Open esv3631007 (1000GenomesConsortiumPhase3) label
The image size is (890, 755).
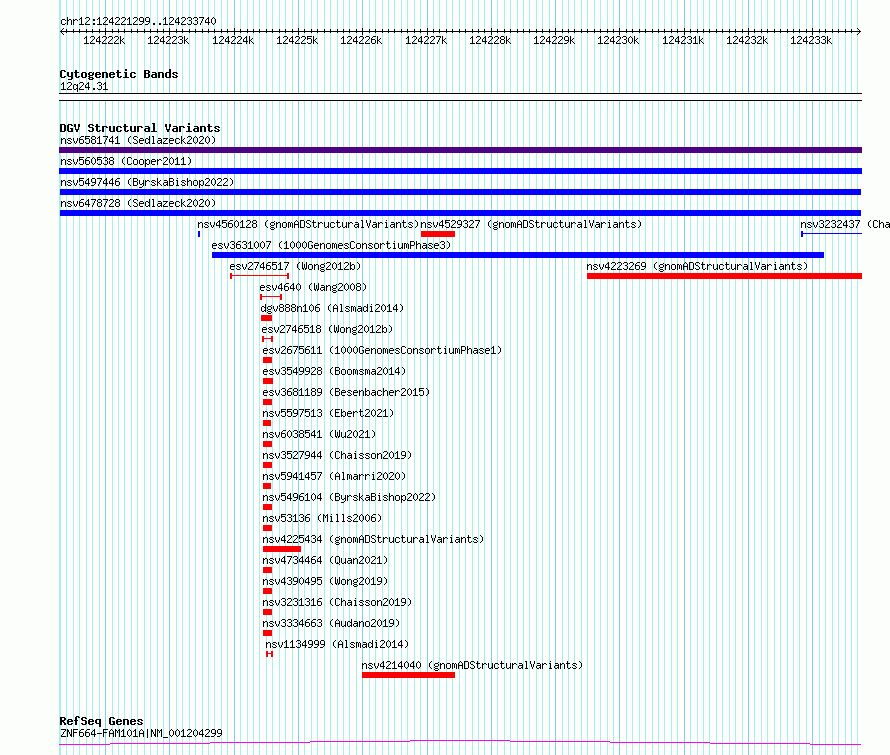331,245
